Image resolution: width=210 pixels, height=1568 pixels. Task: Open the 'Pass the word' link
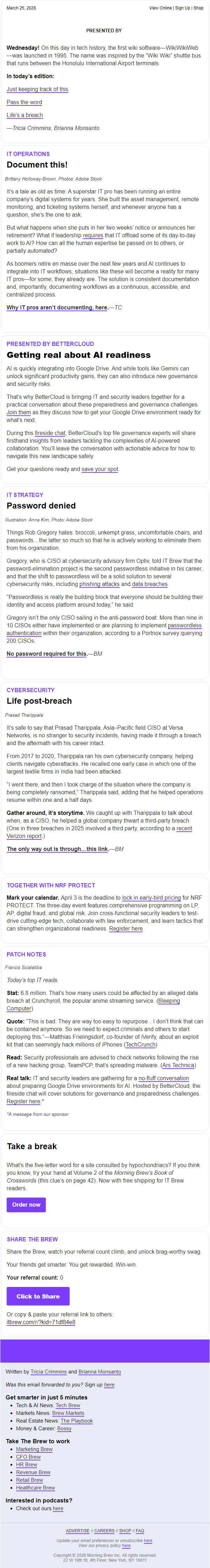point(24,102)
